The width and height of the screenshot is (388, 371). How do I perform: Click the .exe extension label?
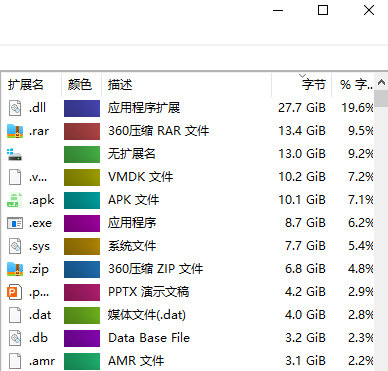point(40,223)
